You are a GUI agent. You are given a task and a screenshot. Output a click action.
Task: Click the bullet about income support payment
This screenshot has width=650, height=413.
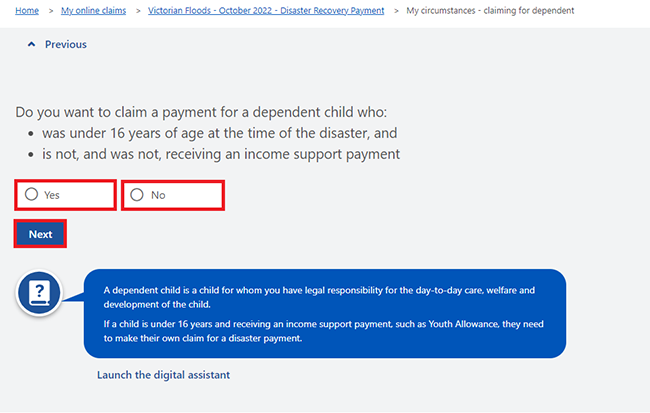pos(220,154)
